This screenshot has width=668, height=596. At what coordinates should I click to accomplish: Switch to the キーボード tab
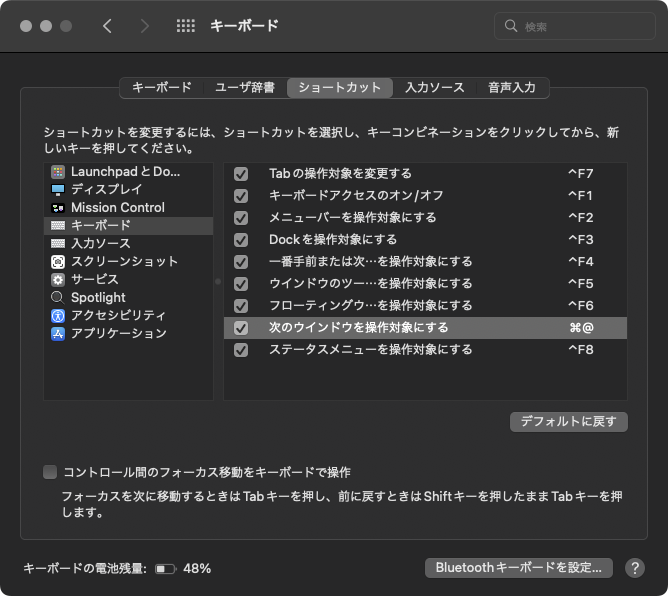point(161,88)
